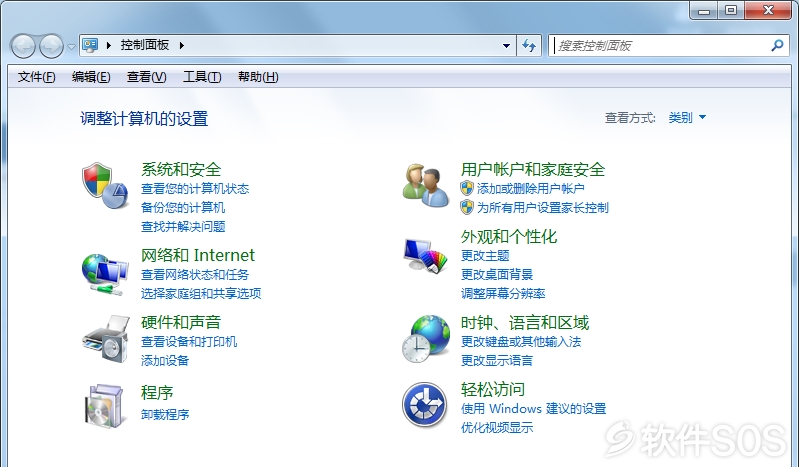Click 优化视频显示 link

coord(497,428)
